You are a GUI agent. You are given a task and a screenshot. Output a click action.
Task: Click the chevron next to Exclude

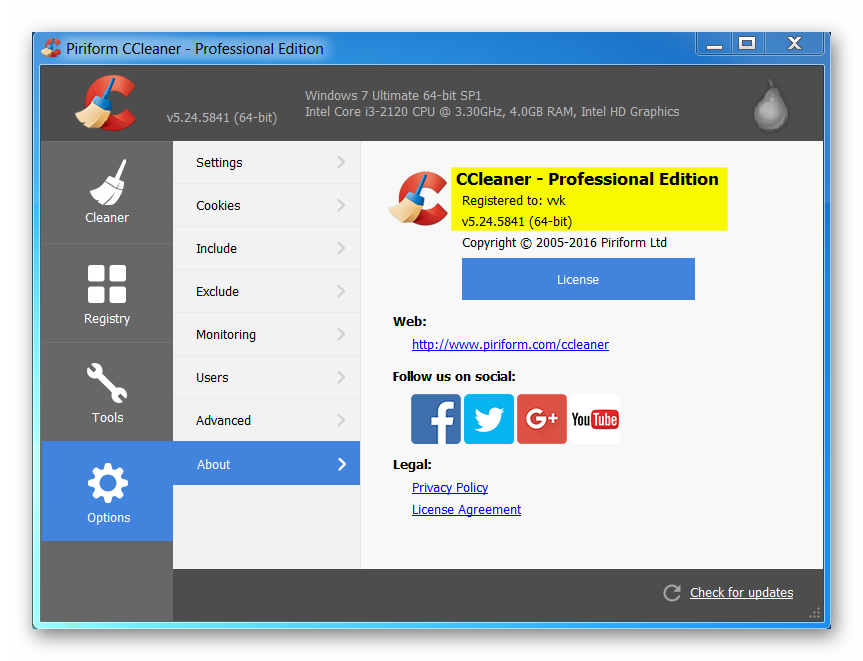point(341,291)
